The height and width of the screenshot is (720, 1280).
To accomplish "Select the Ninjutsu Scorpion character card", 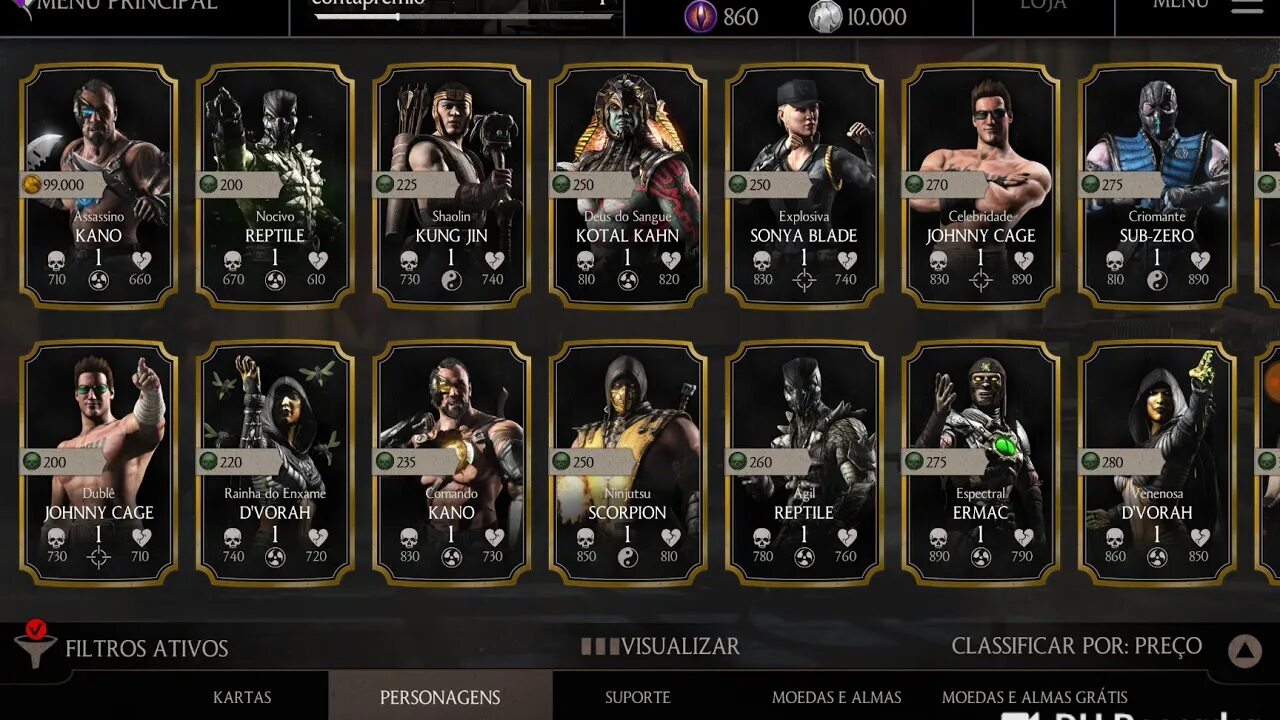I will (628, 462).
